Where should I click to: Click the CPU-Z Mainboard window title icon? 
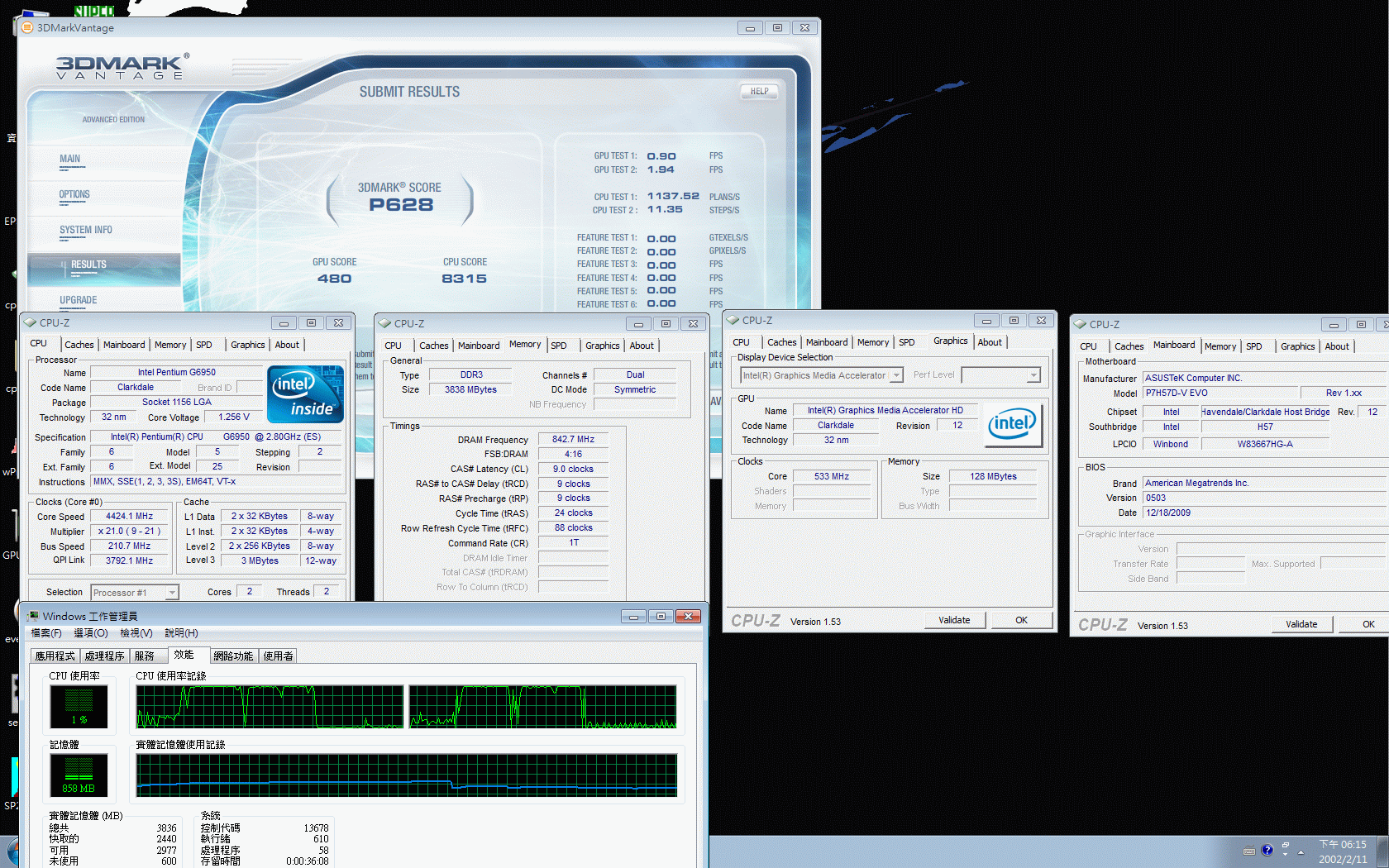click(x=1081, y=324)
